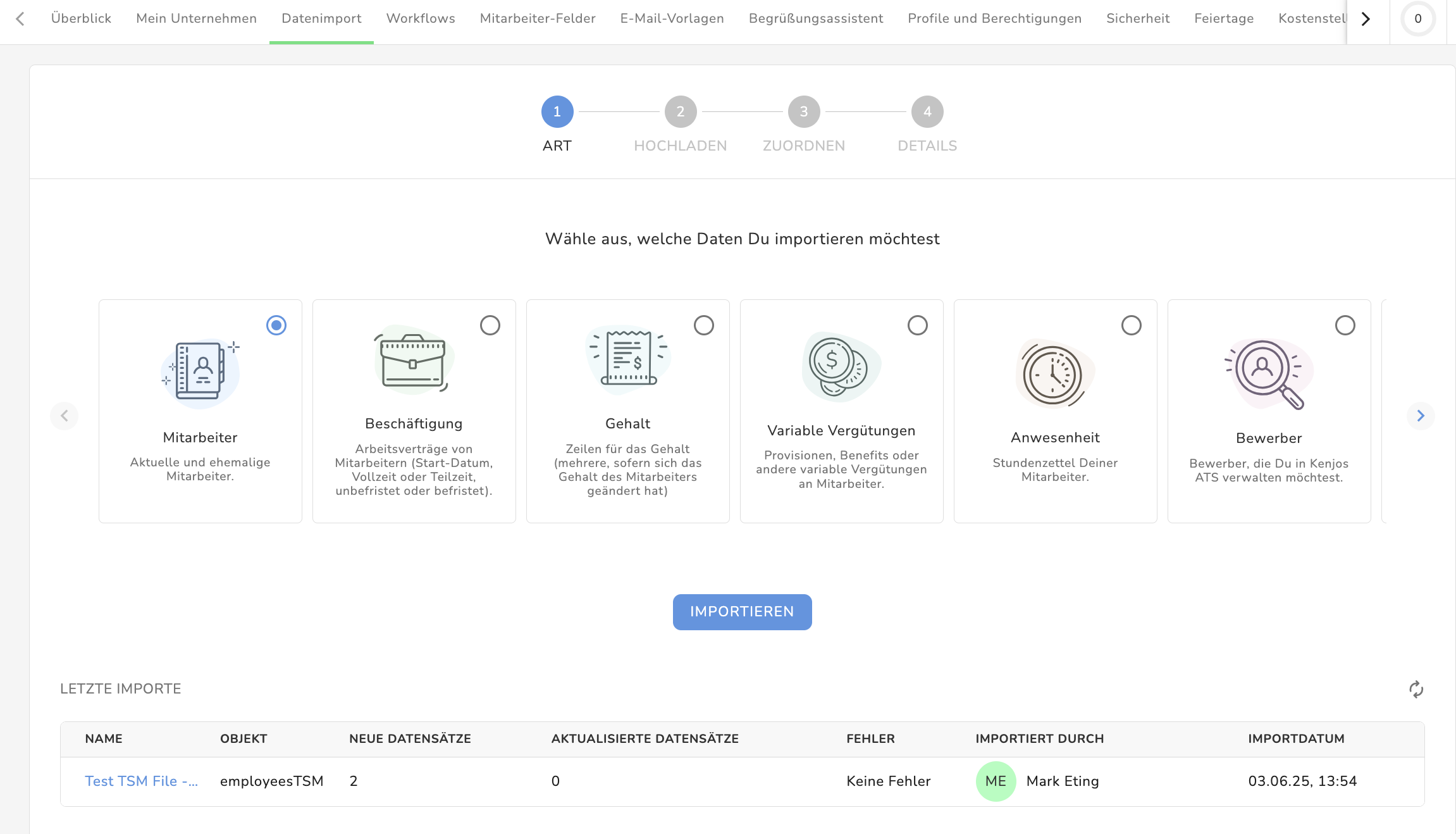Click the Gehalt receipt icon
This screenshot has width=1456, height=834.
pyautogui.click(x=628, y=358)
